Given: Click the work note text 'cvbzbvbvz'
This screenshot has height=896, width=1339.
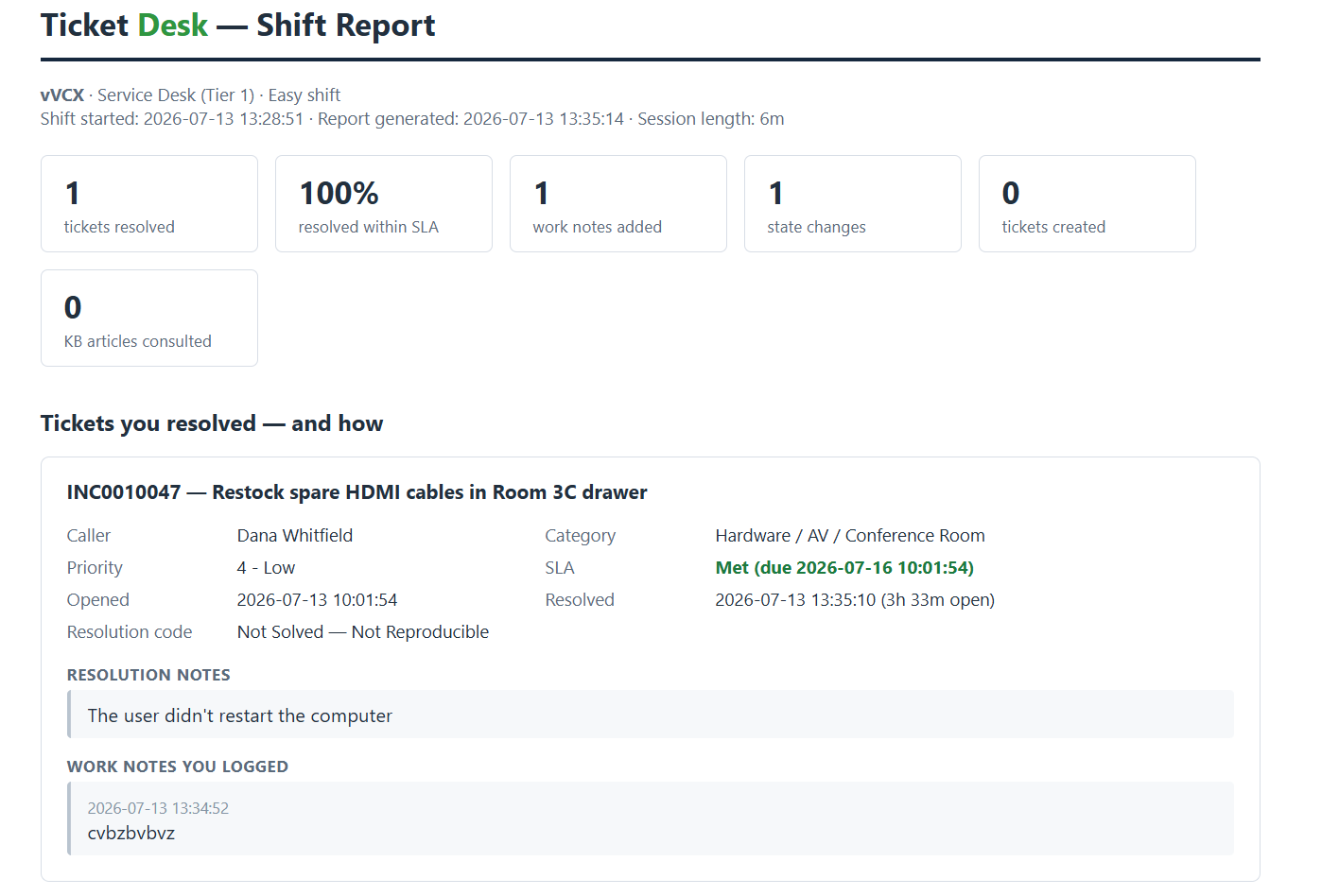Looking at the screenshot, I should pos(131,833).
